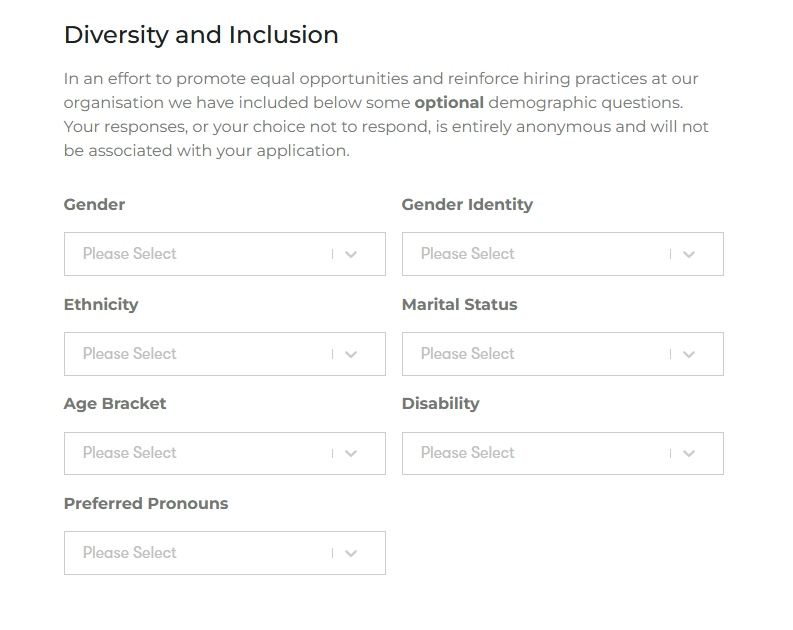This screenshot has width=793, height=630.
Task: Click the chevron arrow in the Age Bracket dropdown
Action: (351, 453)
